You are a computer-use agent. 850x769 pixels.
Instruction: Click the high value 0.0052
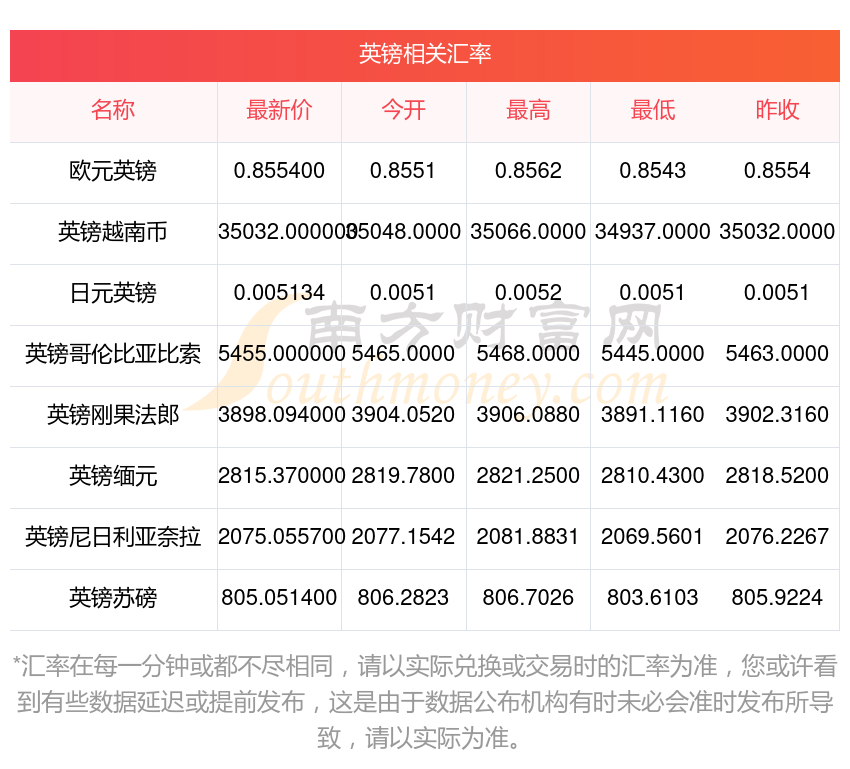pos(528,293)
